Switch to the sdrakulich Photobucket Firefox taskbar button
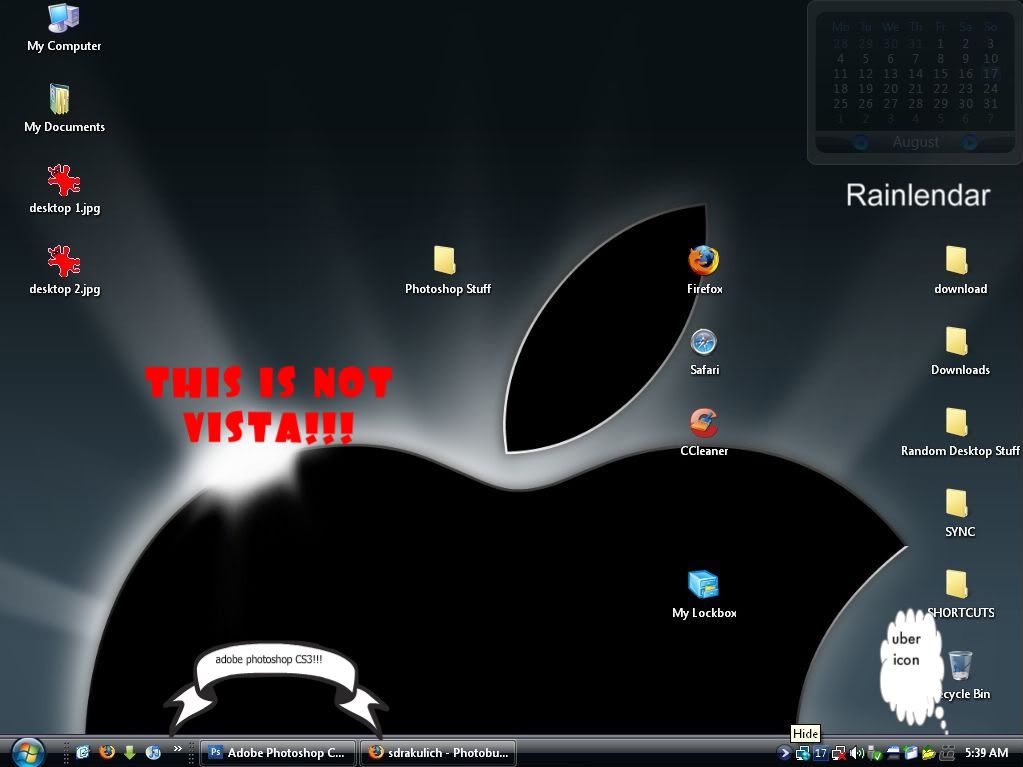1023x767 pixels. (x=438, y=753)
